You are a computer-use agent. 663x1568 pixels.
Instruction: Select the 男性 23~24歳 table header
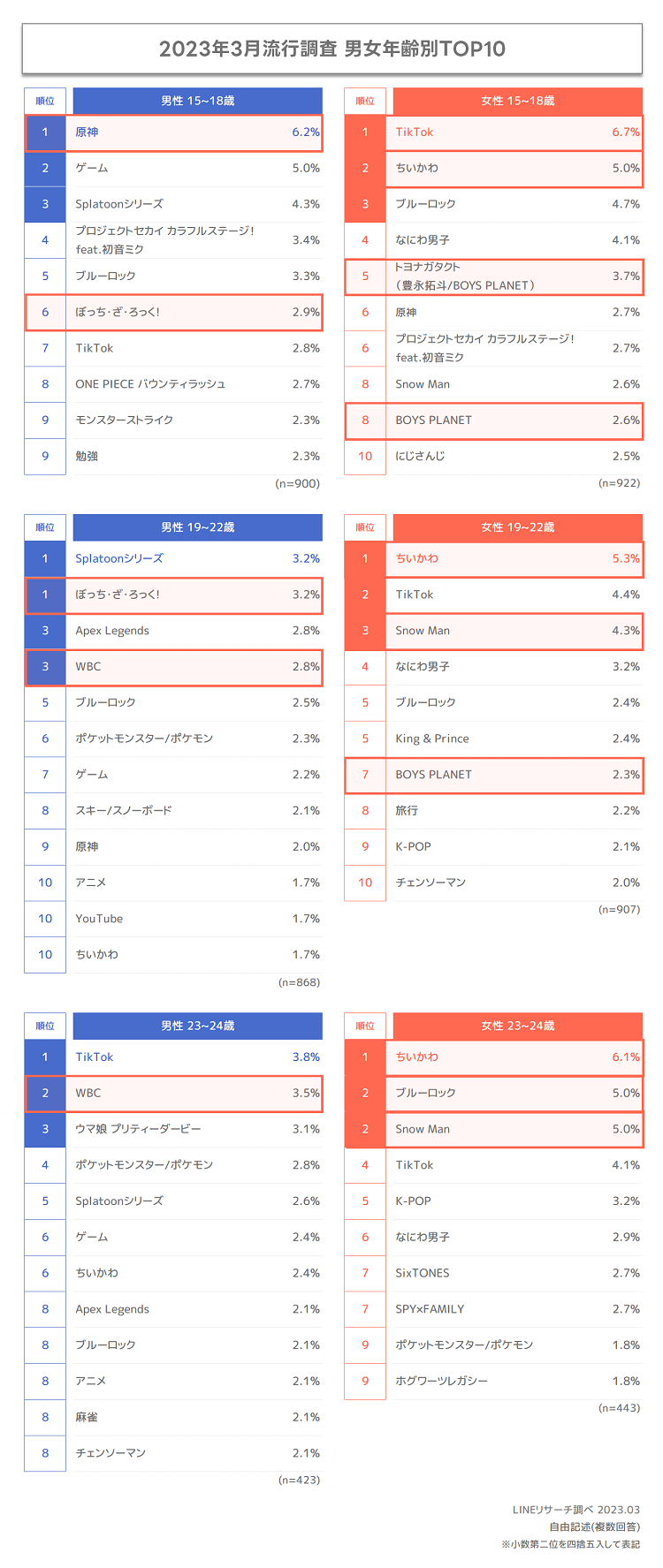coord(197,1026)
